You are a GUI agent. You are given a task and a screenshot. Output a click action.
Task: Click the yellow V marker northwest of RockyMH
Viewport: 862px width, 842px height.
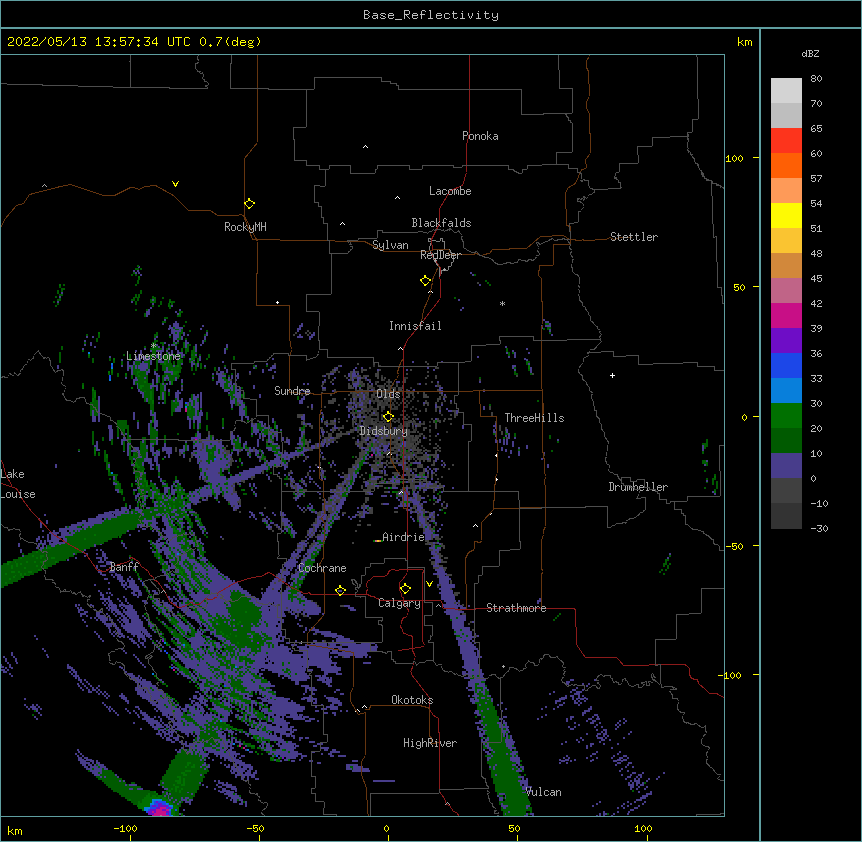pyautogui.click(x=175, y=184)
